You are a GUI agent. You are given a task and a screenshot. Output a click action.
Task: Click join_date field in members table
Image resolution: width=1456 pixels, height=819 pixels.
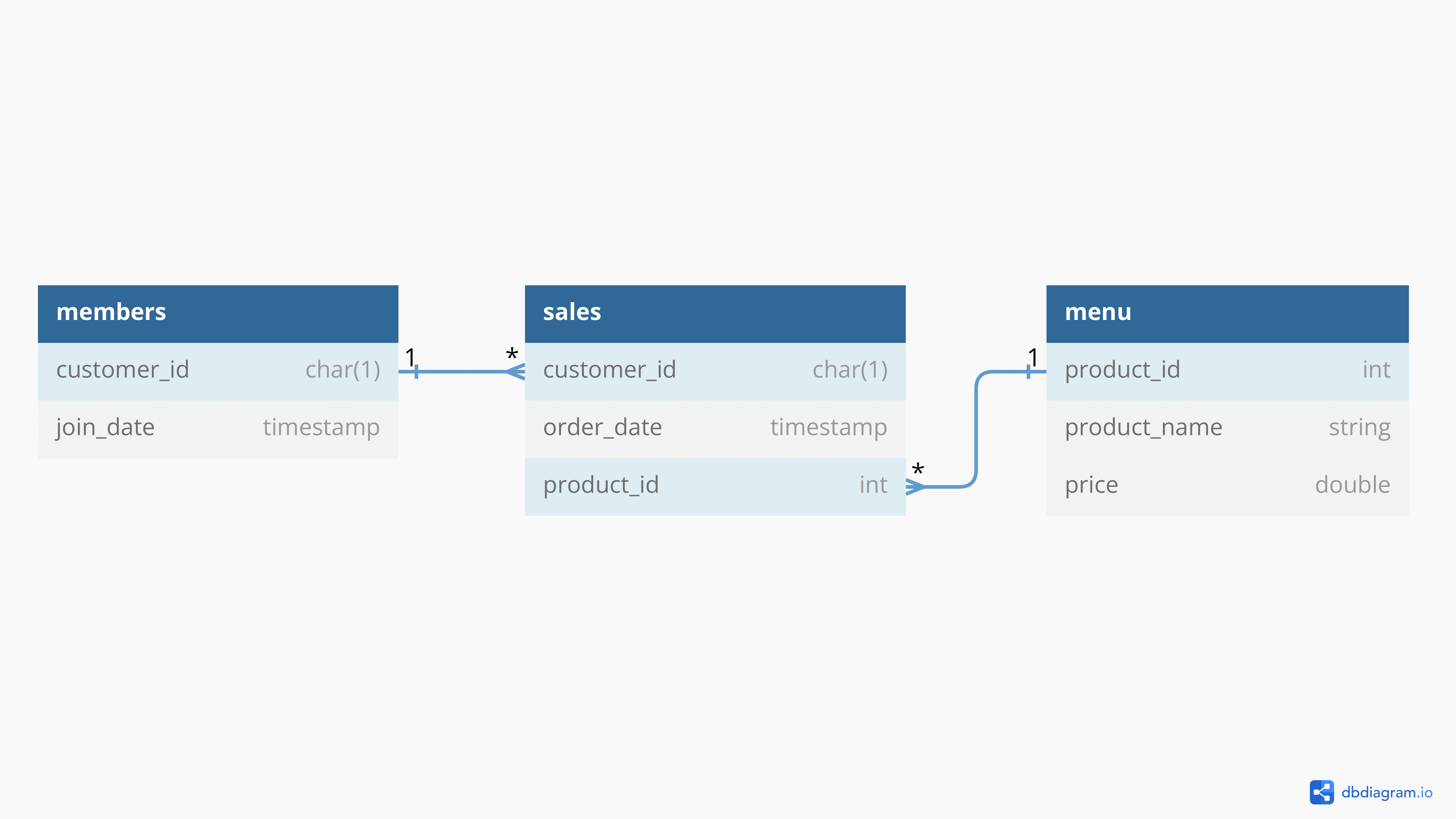tap(105, 428)
